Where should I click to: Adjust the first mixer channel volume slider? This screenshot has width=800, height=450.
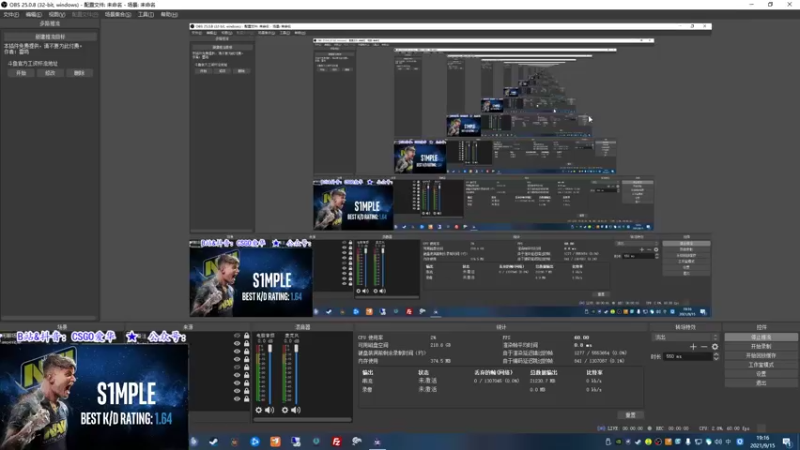coord(270,374)
